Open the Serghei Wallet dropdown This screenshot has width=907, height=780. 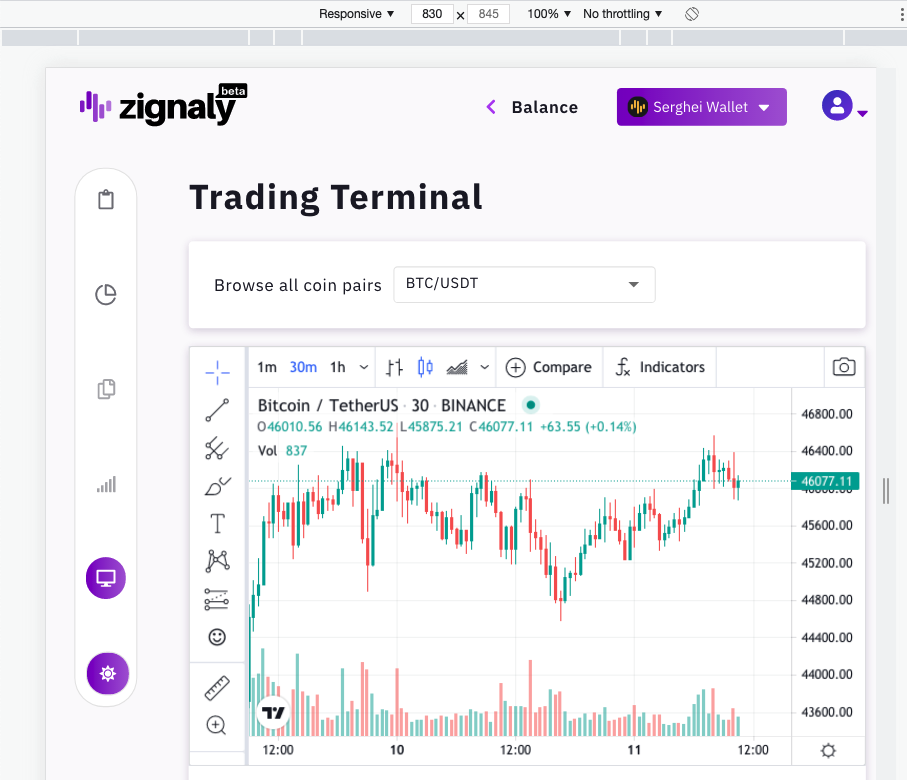click(x=701, y=106)
